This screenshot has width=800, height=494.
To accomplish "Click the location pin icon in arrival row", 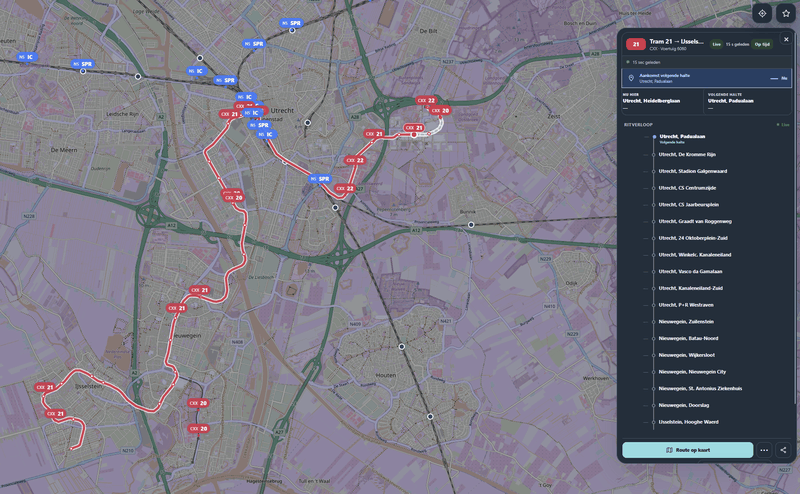I will (631, 78).
